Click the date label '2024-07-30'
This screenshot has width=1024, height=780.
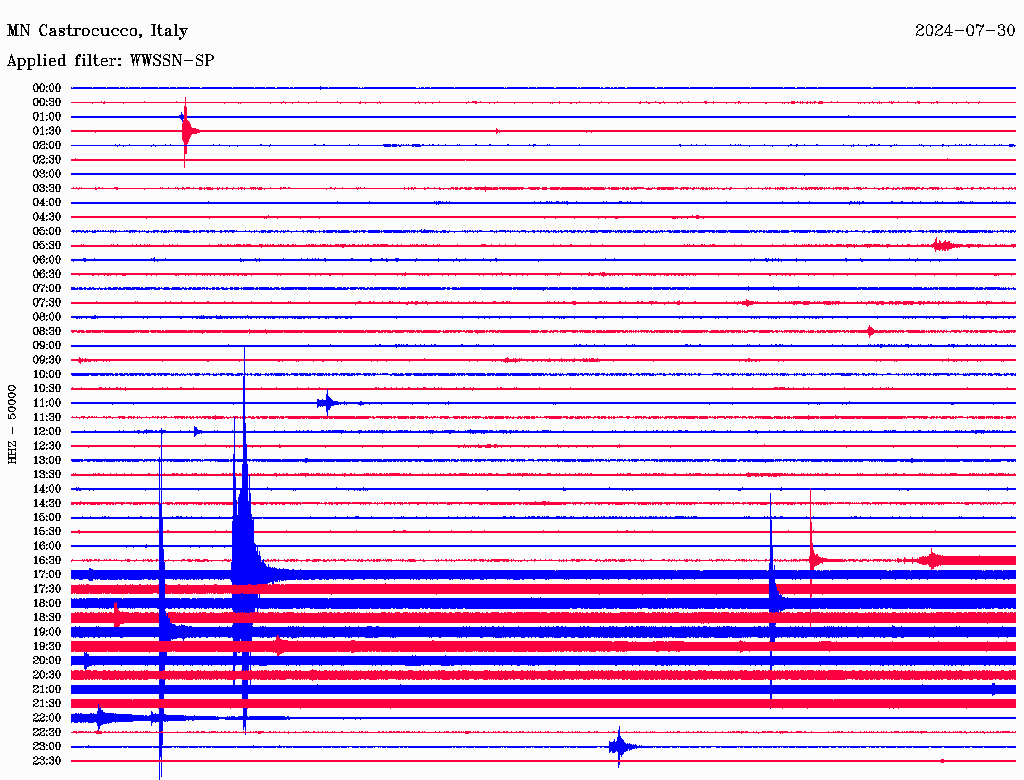(965, 31)
